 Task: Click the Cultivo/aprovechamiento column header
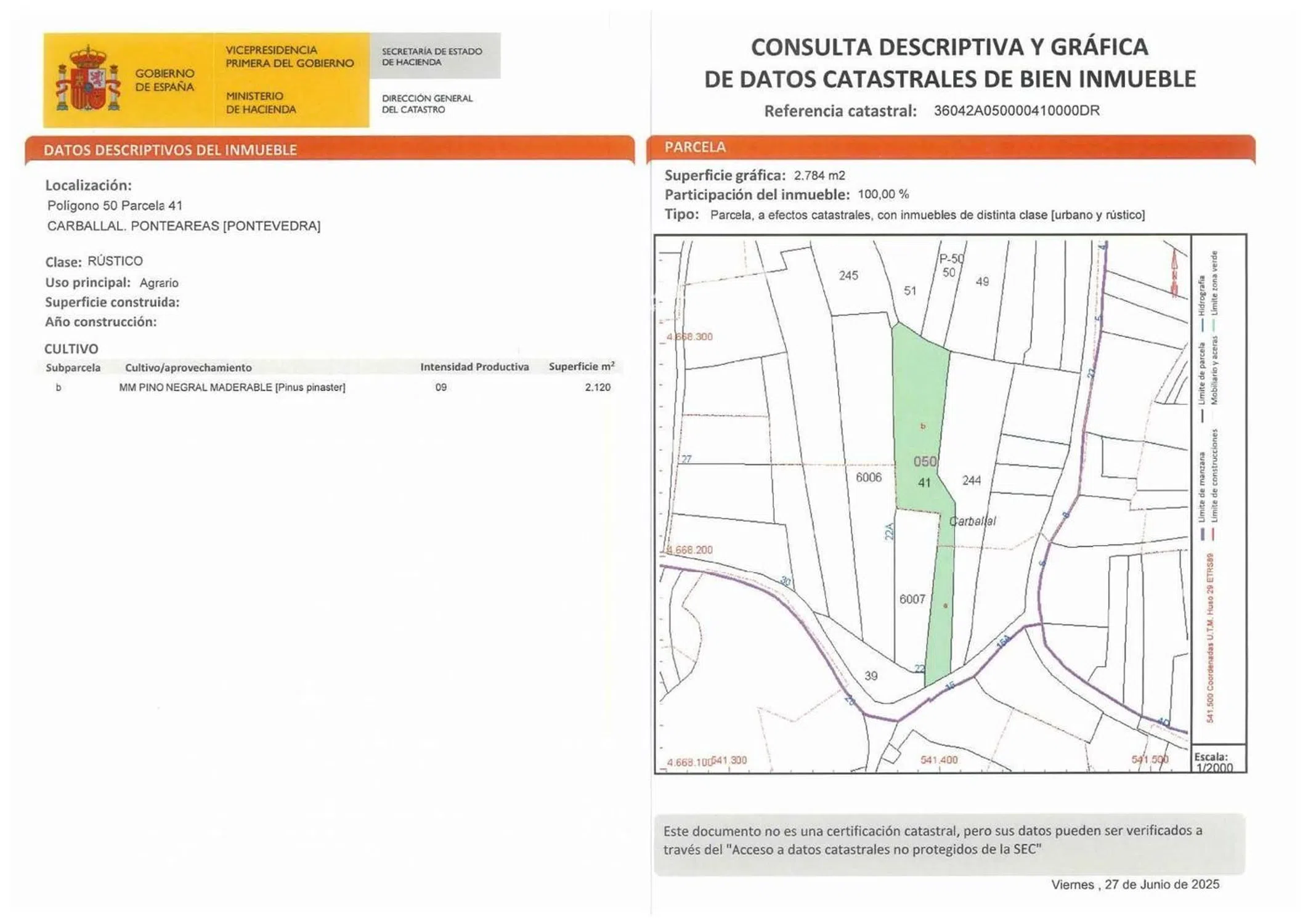[x=188, y=368]
